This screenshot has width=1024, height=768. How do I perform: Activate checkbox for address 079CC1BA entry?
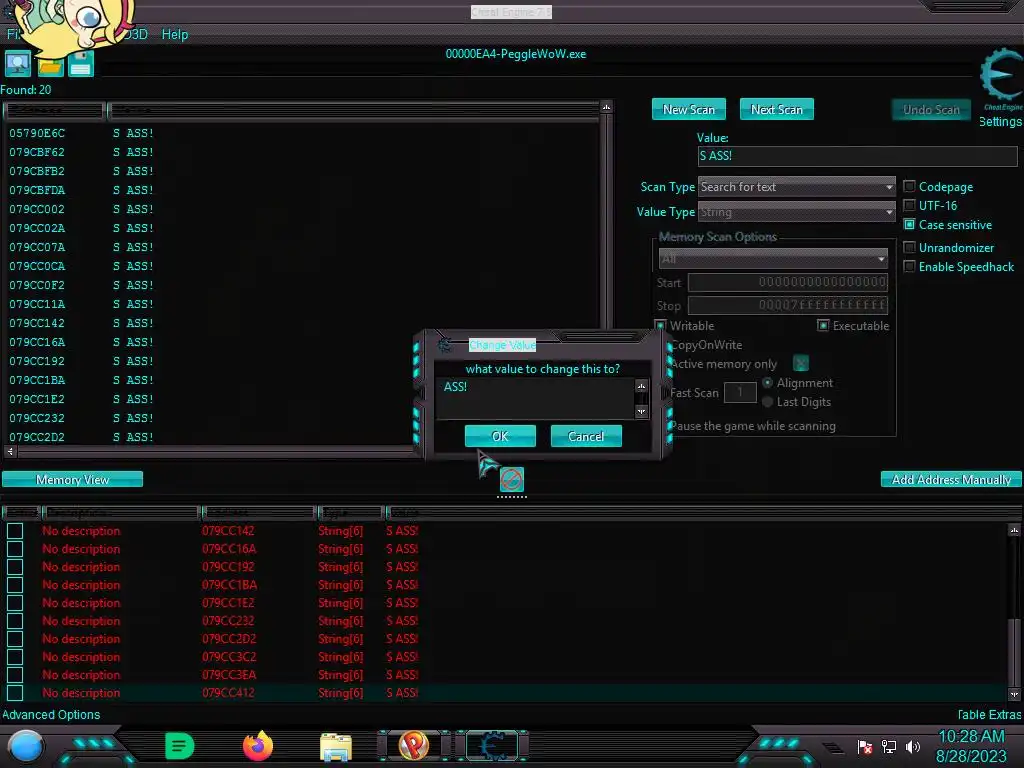pos(15,584)
